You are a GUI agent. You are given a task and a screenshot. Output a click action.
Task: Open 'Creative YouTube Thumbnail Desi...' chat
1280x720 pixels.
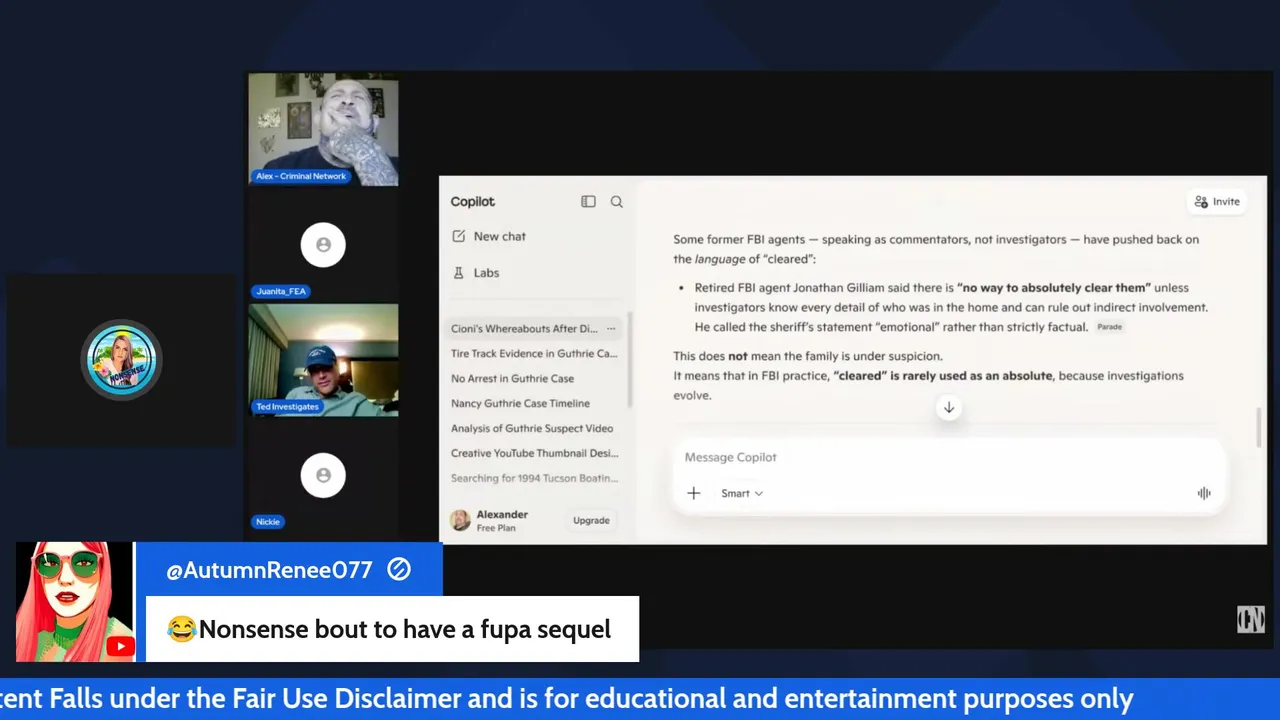(x=534, y=453)
